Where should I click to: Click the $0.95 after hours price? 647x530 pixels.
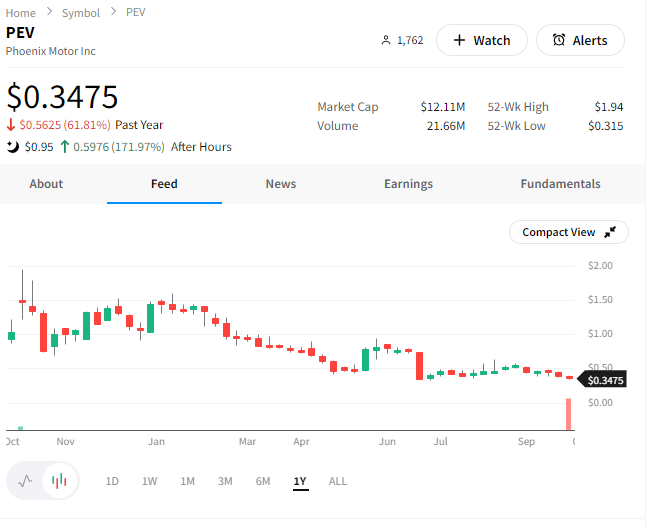[x=39, y=147]
